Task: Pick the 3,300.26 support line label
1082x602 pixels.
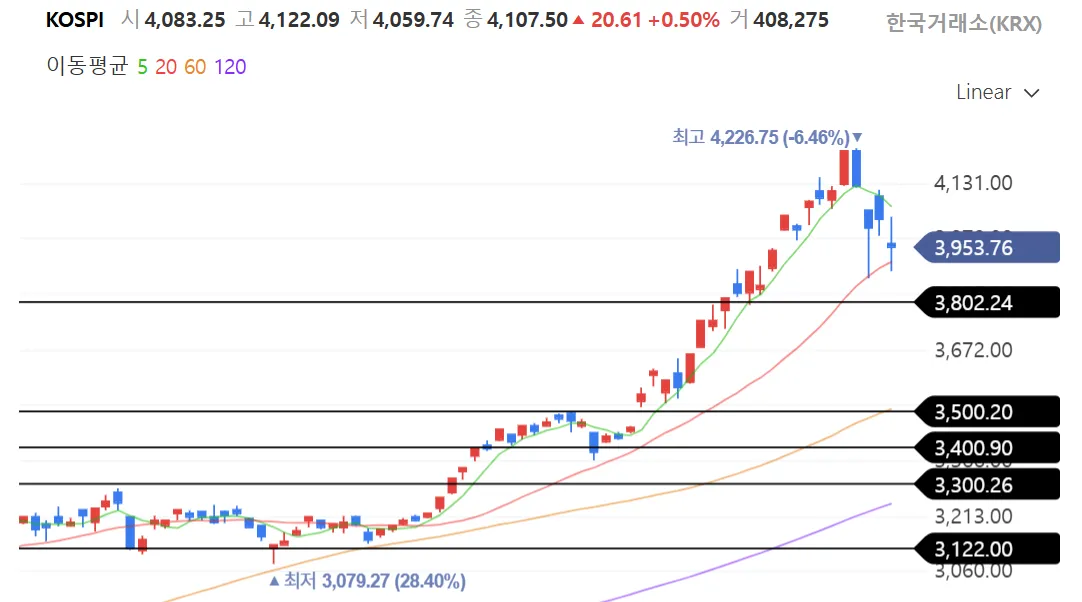Action: click(987, 484)
